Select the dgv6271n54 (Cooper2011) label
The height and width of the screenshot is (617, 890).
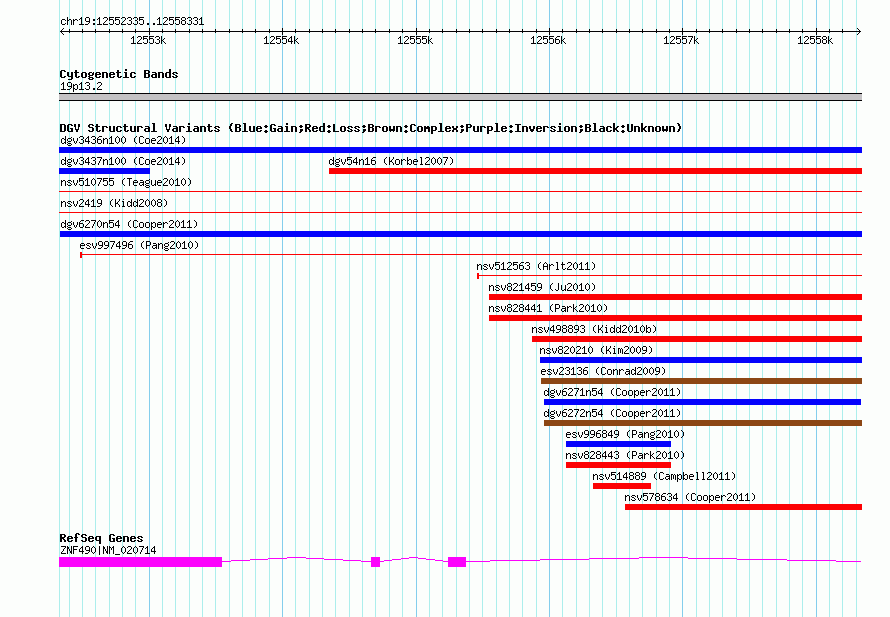pyautogui.click(x=612, y=392)
